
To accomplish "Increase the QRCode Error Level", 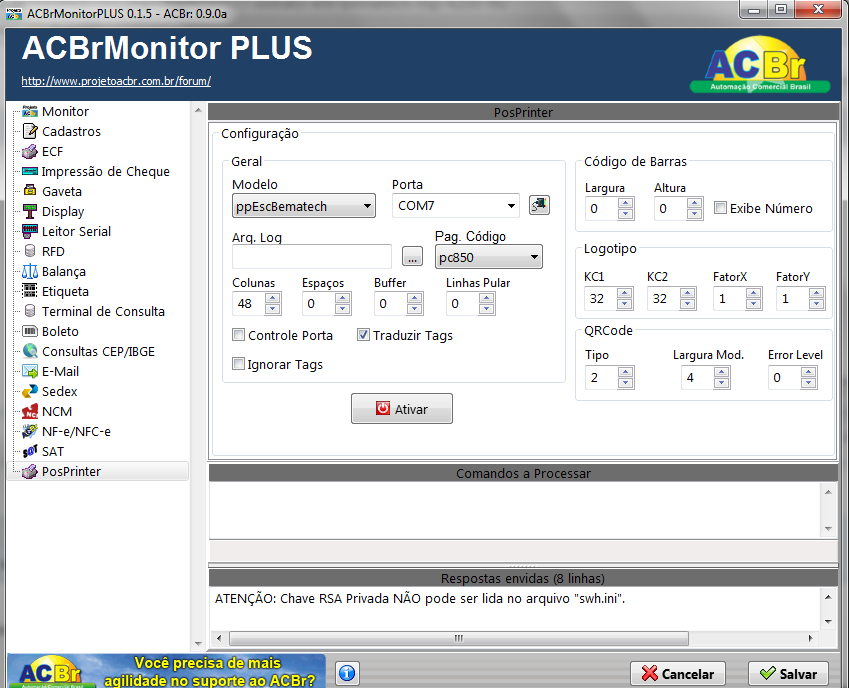I will (808, 372).
